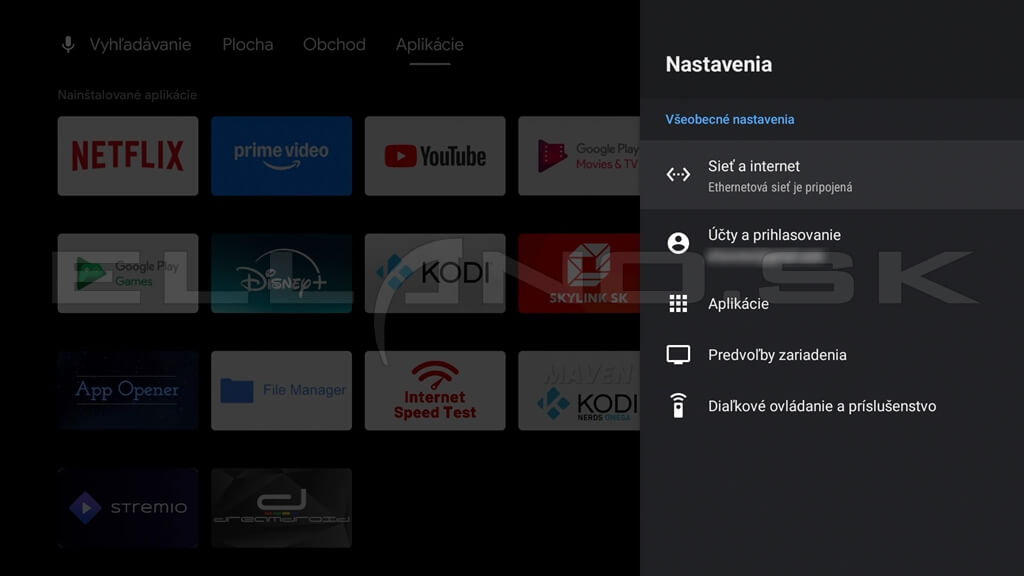Select the TV icon for Predvoľby zariadenia
Image resolution: width=1024 pixels, height=576 pixels.
coord(678,355)
